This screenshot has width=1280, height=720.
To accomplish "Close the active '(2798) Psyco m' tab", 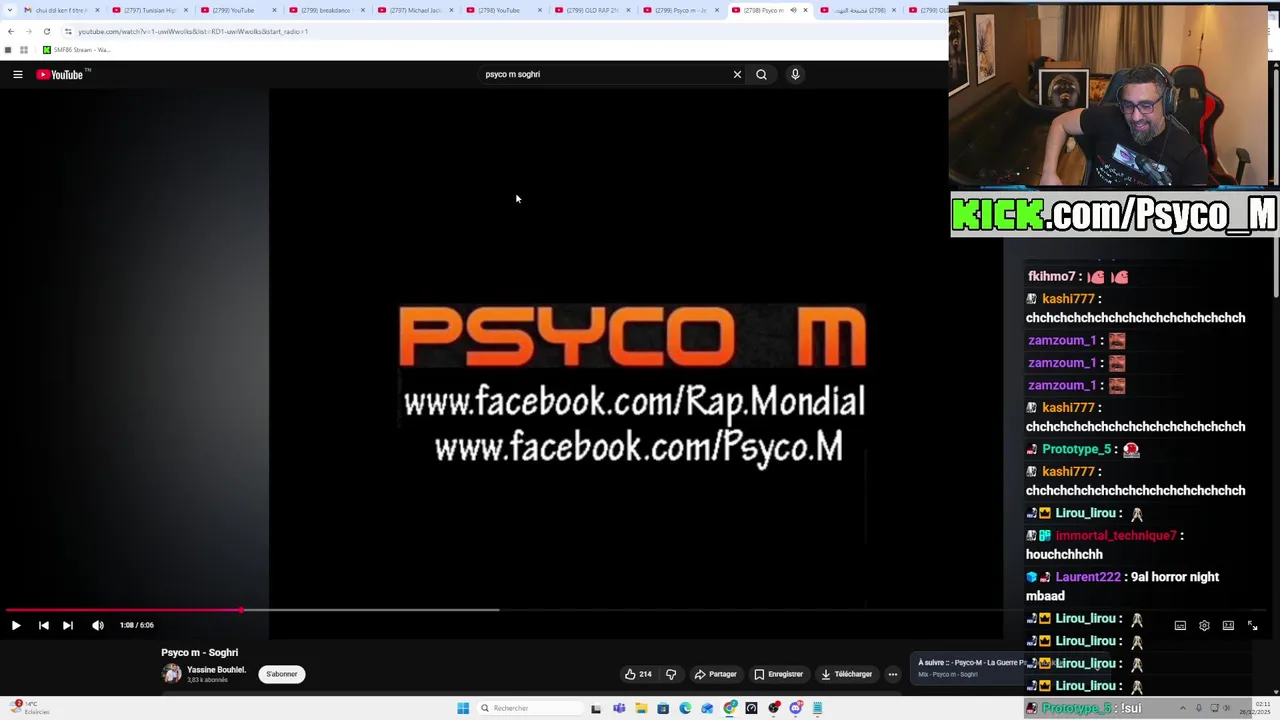I will (x=805, y=10).
